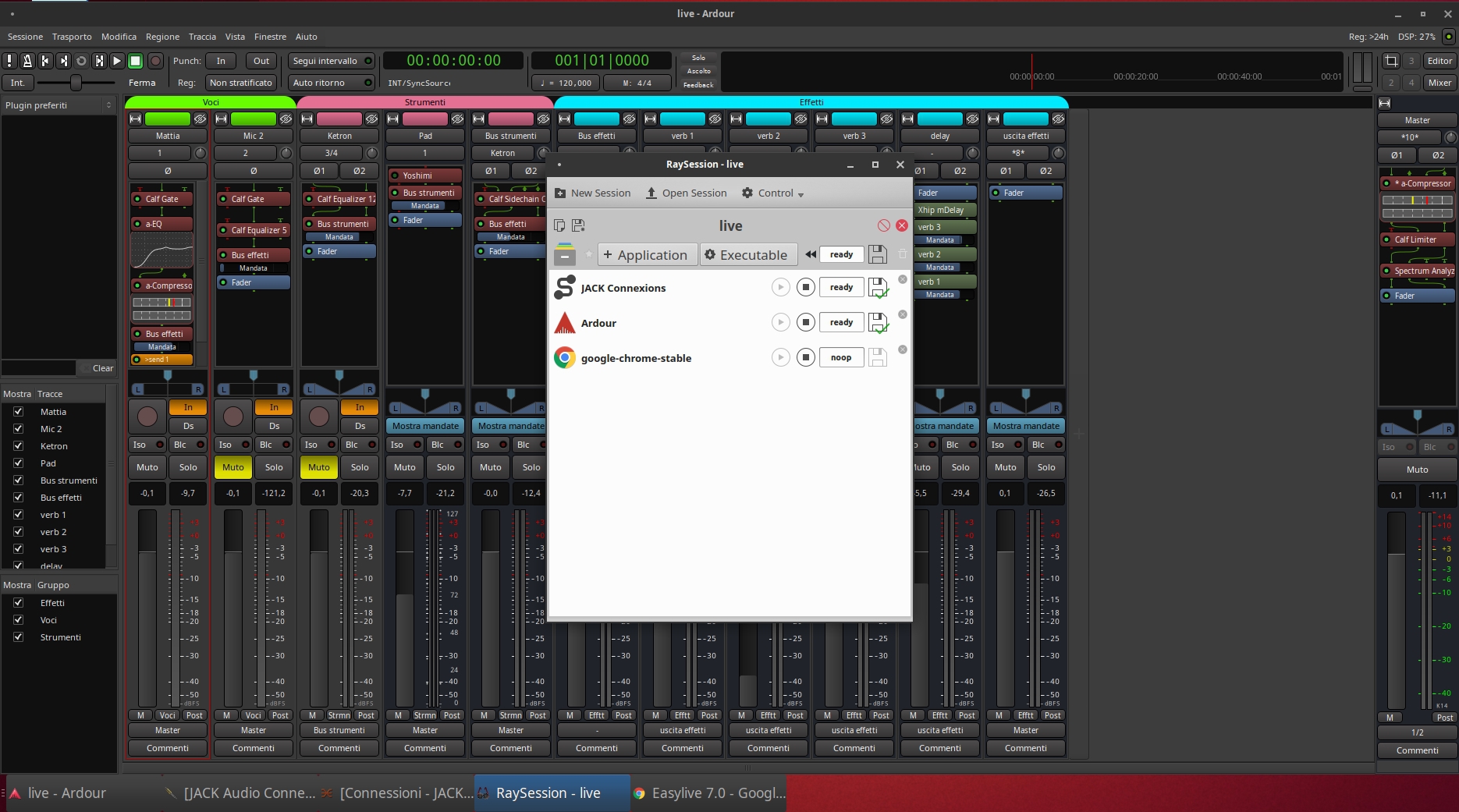The width and height of the screenshot is (1459, 812).
Task: Toggle verb 2 checkbox in tracks list
Action: pos(18,532)
